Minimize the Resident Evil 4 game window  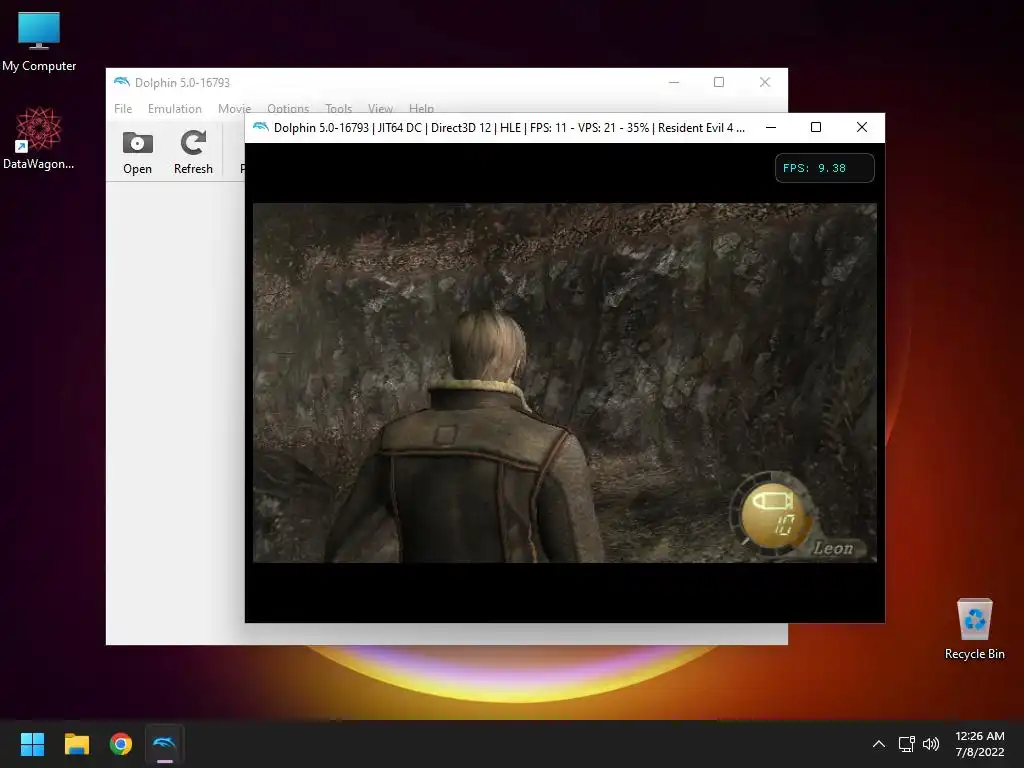click(771, 127)
